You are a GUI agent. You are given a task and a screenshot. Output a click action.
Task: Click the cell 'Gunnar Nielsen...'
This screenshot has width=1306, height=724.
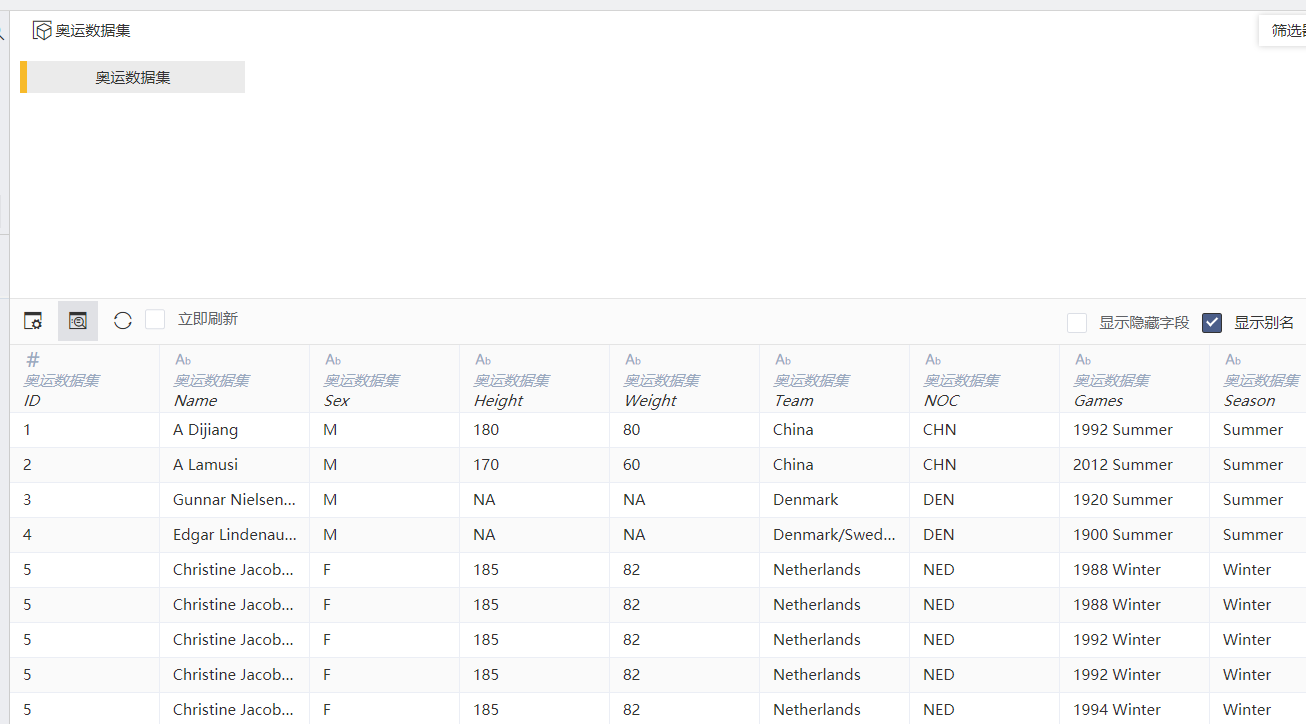click(235, 500)
